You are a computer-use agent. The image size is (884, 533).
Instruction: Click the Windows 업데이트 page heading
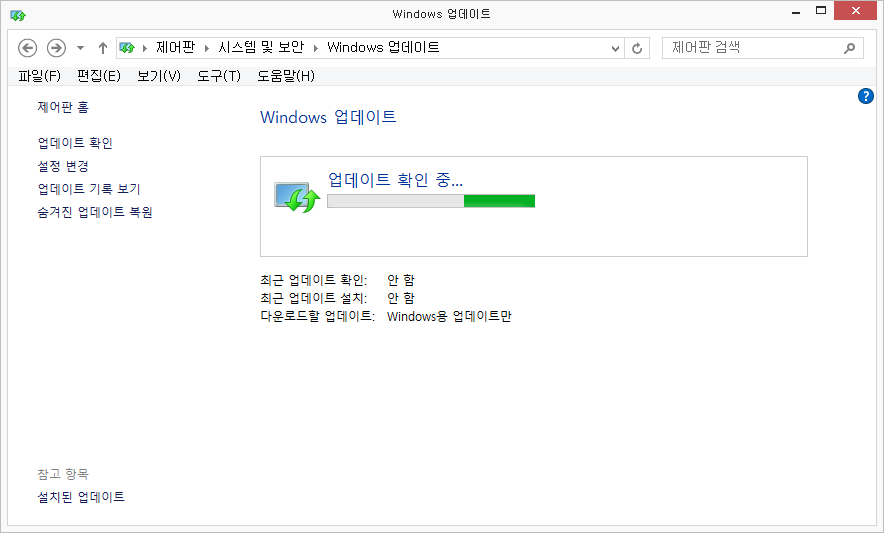[328, 117]
